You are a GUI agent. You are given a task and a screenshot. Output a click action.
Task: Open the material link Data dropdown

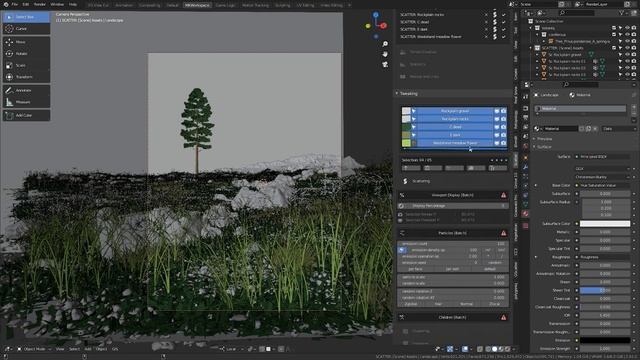pos(619,129)
